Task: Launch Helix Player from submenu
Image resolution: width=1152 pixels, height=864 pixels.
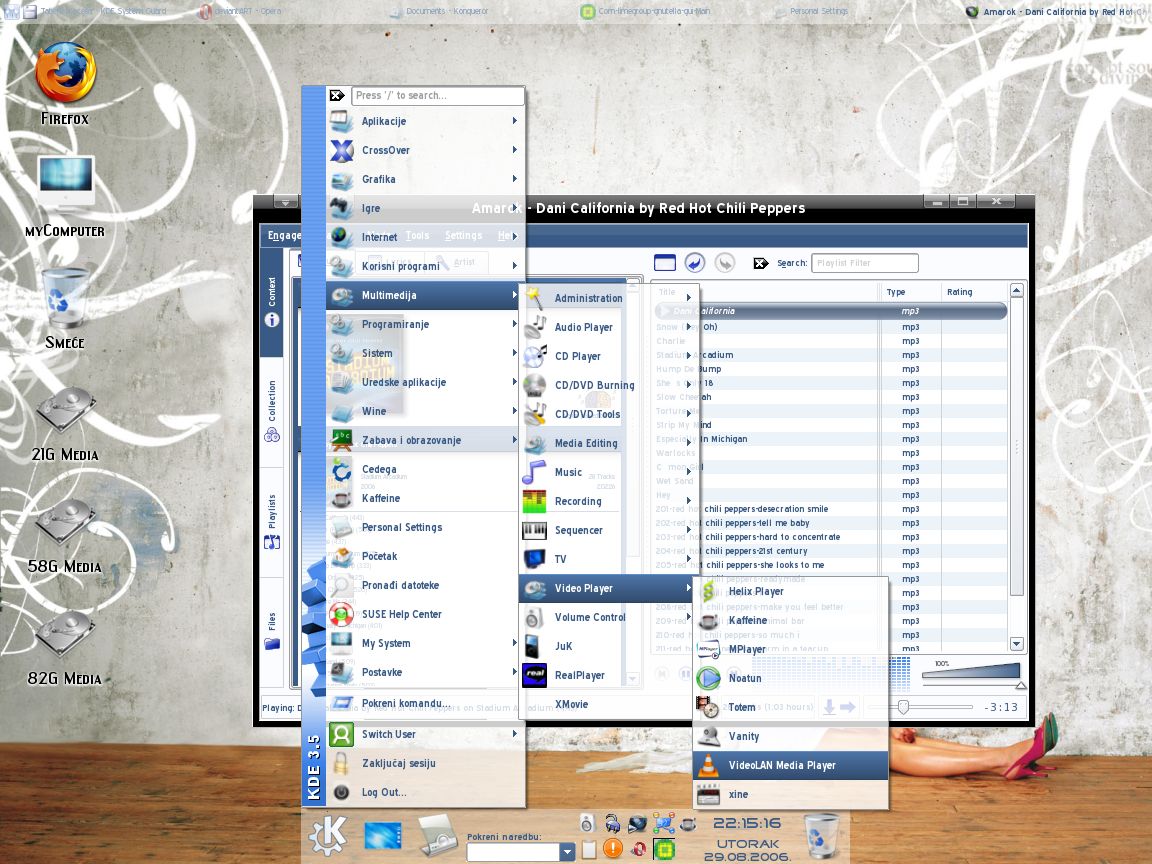Action: 791,591
